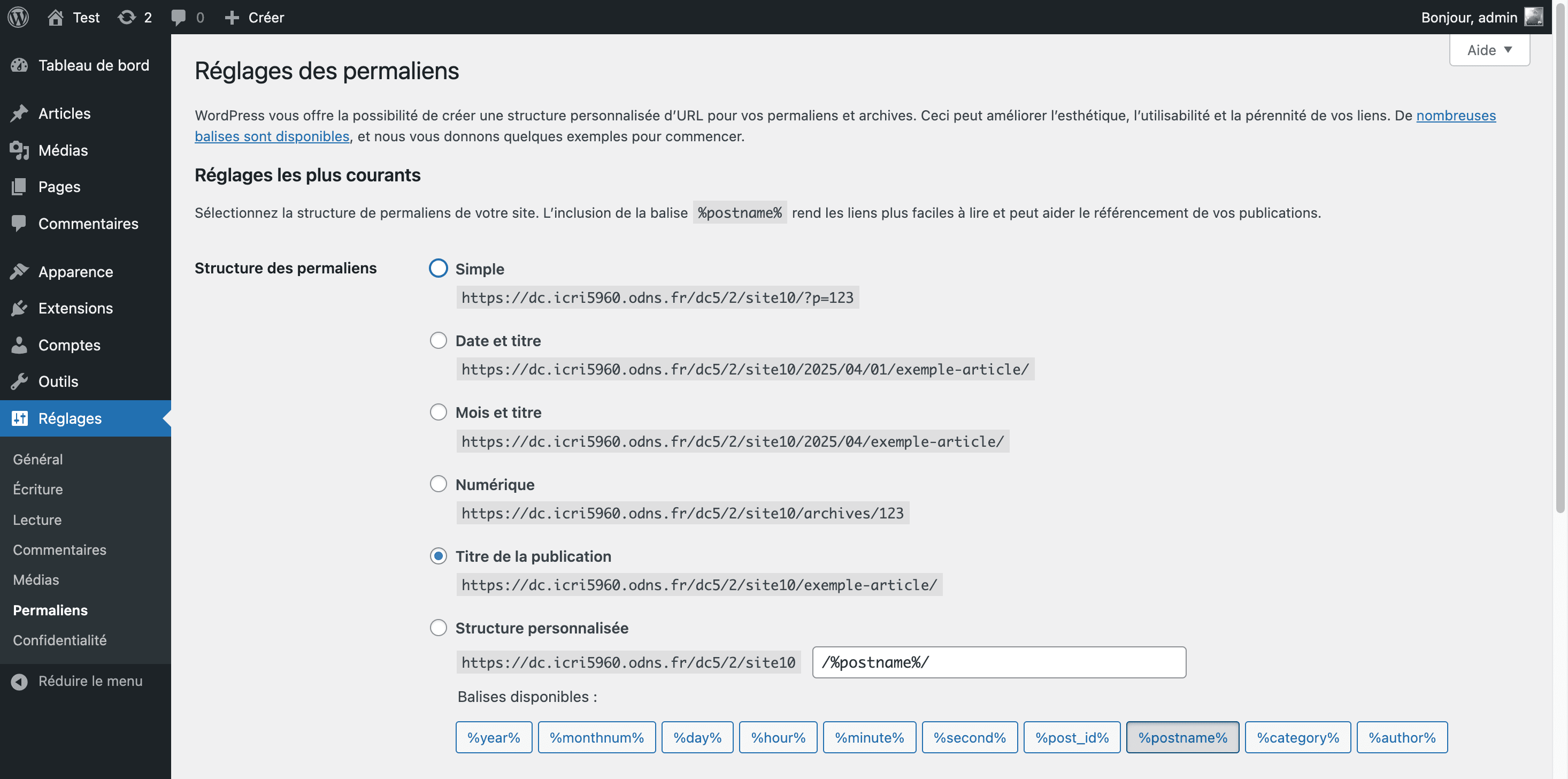This screenshot has height=779, width=1568.
Task: Click the page vertical scrollbar
Action: (1559, 259)
